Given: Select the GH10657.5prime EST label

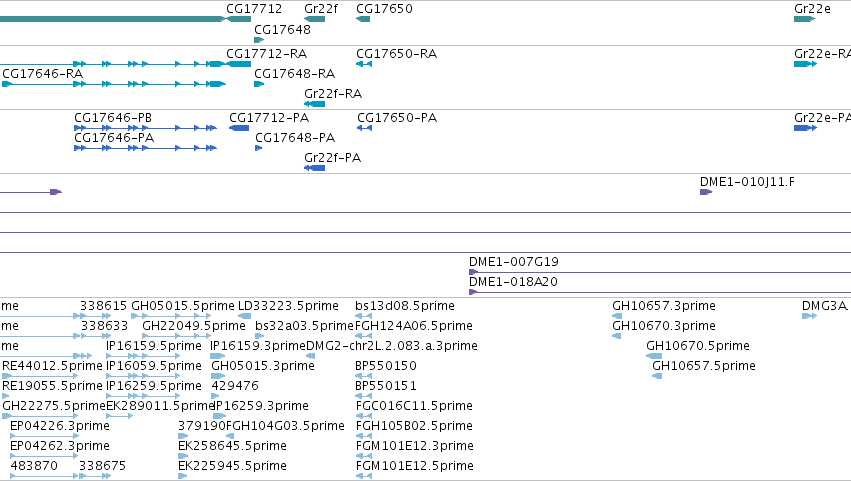Looking at the screenshot, I should [703, 366].
